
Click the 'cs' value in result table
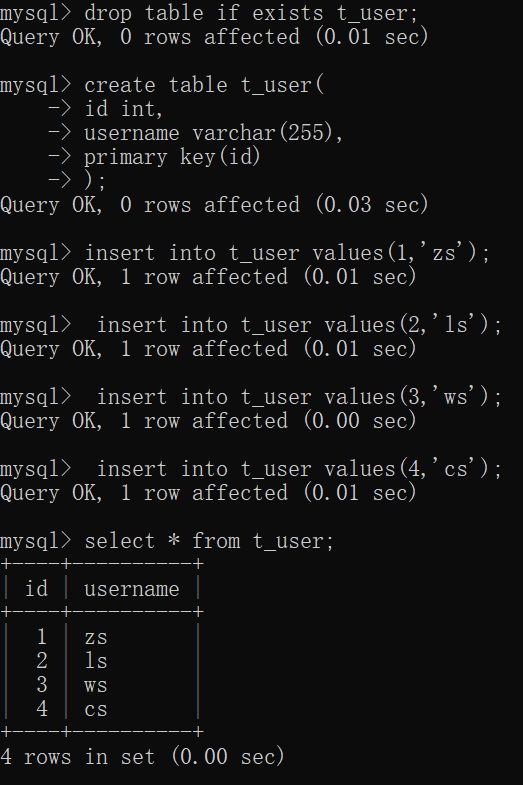coord(96,709)
